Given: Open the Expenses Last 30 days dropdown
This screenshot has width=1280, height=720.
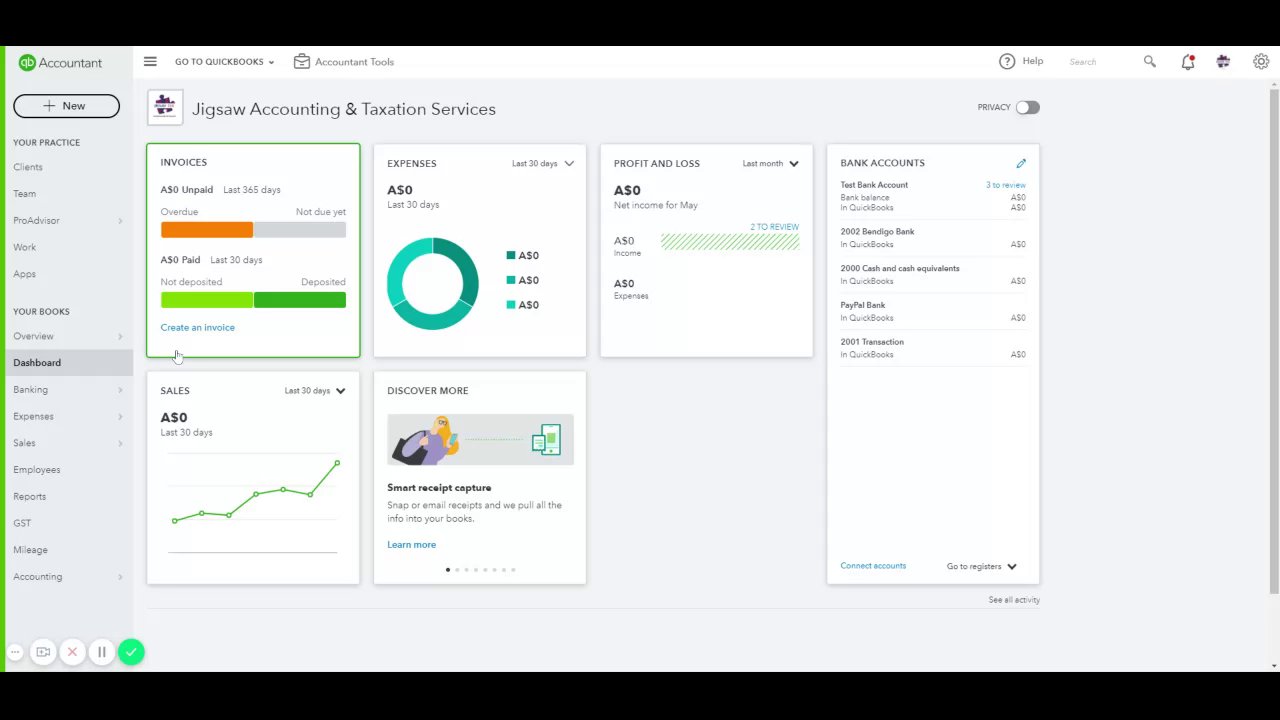Looking at the screenshot, I should coord(543,163).
